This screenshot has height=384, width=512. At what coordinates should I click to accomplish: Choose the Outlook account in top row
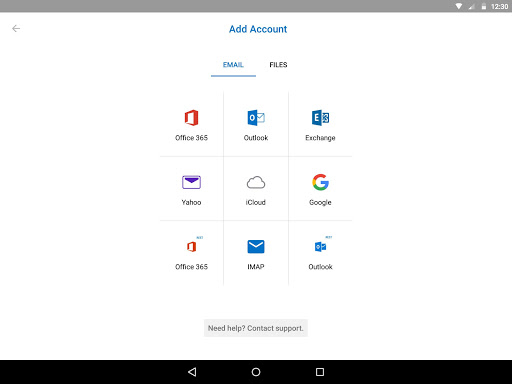pyautogui.click(x=256, y=125)
